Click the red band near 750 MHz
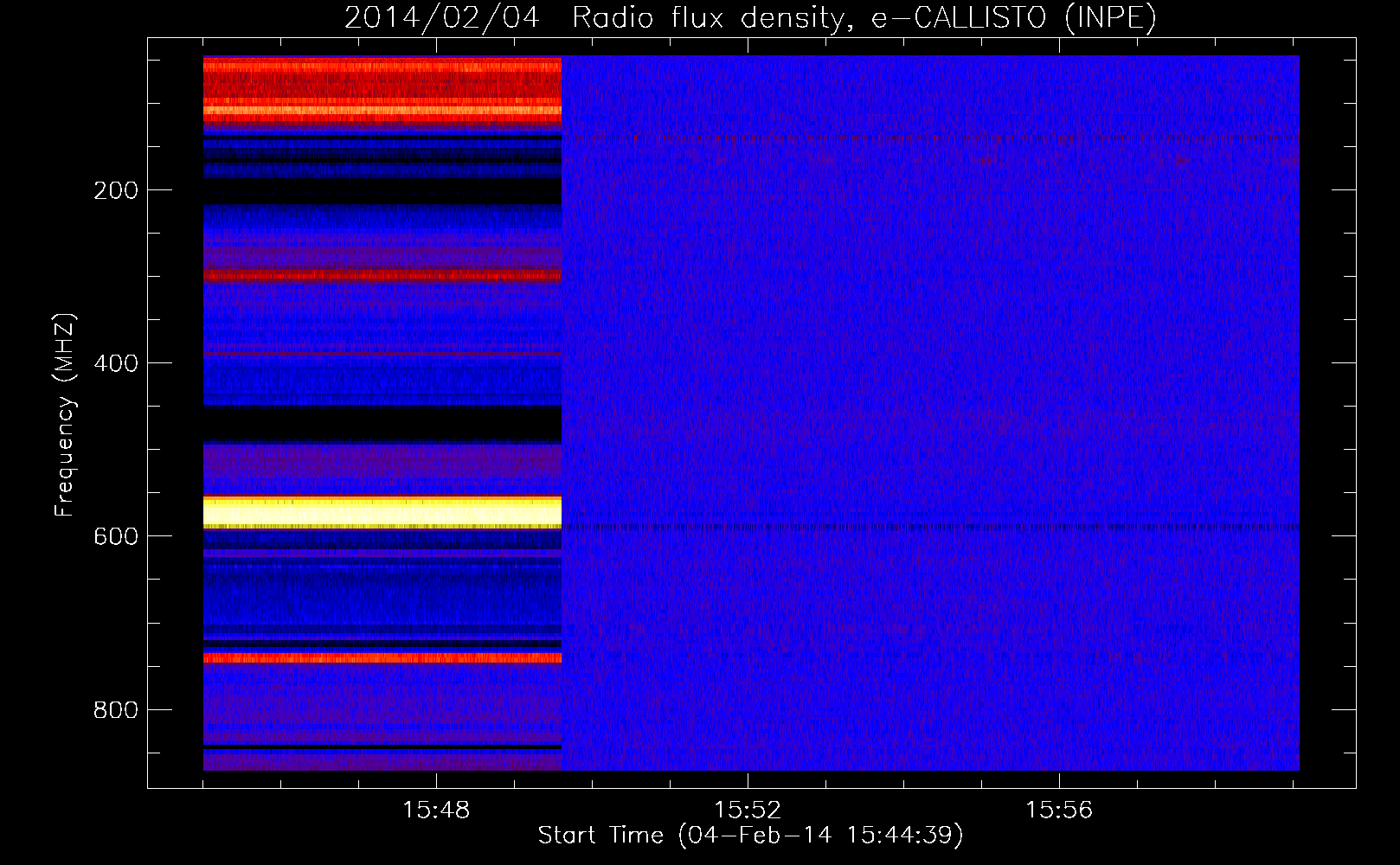1400x865 pixels. coord(382,658)
